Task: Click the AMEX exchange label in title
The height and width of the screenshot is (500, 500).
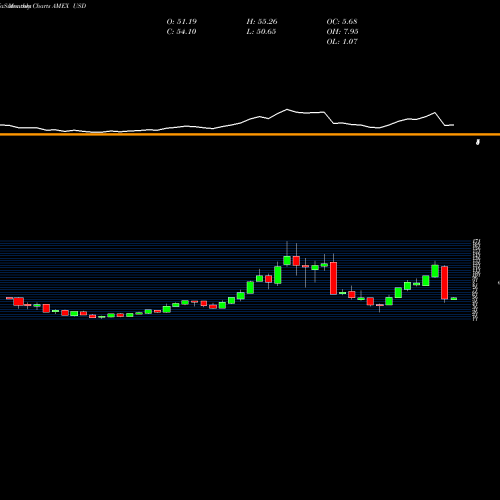Action: coord(60,6)
